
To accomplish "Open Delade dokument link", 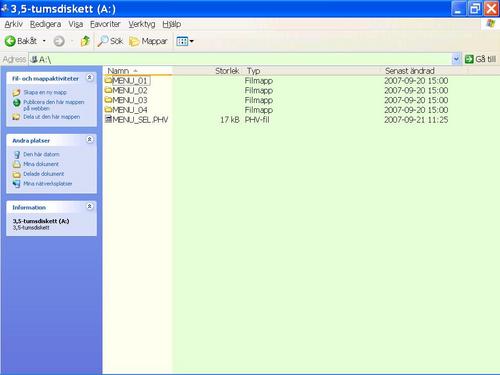I will click(44, 174).
